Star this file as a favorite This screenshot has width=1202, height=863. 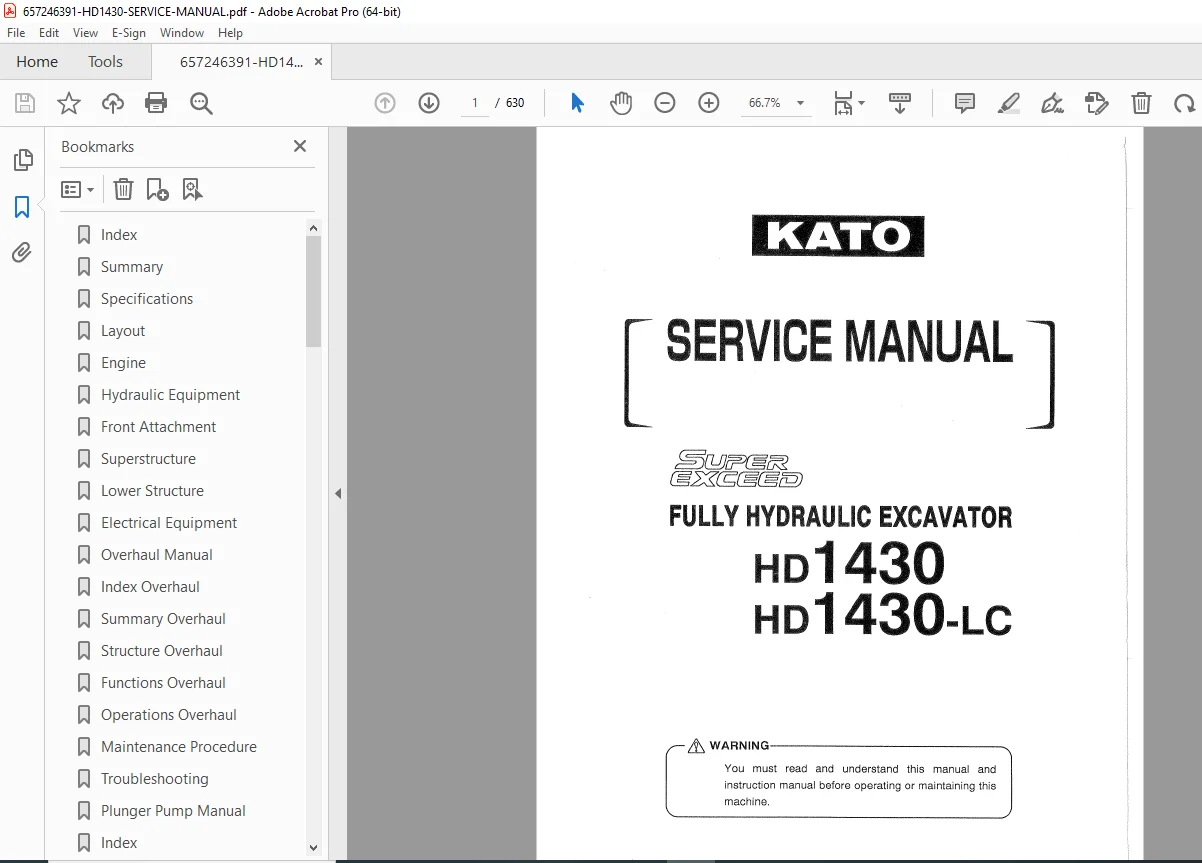[x=69, y=103]
